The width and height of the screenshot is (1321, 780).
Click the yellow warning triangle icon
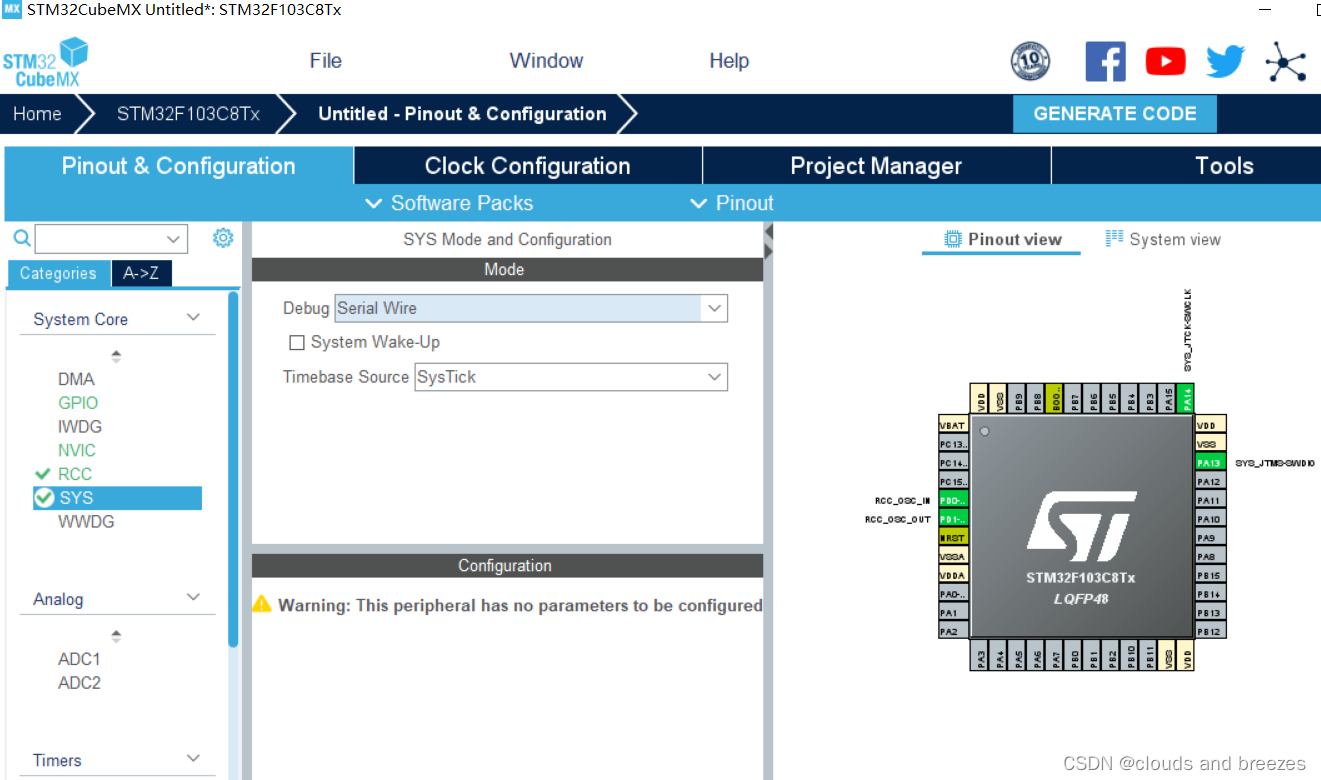pos(262,604)
